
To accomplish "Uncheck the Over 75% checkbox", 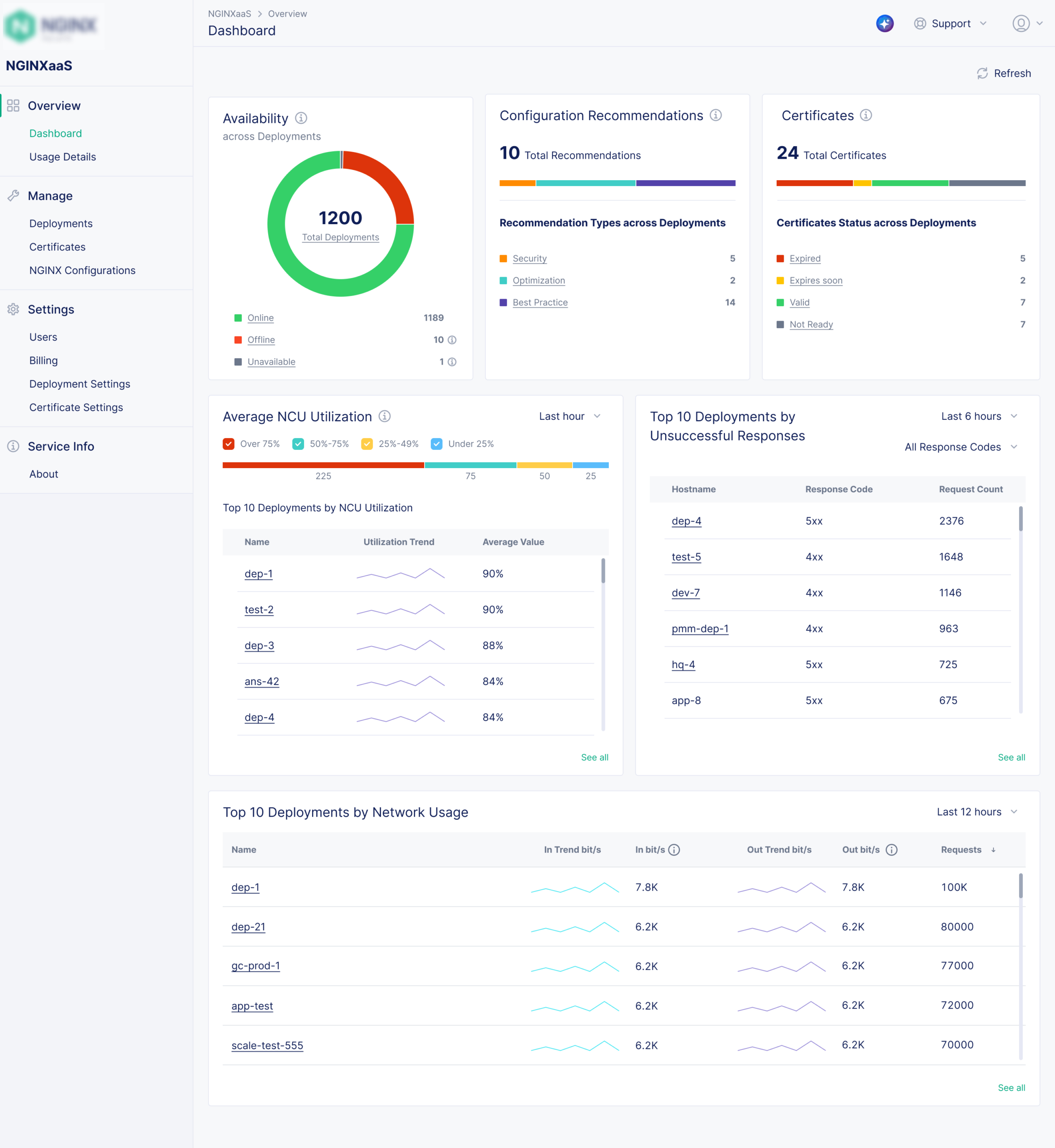I will point(229,444).
